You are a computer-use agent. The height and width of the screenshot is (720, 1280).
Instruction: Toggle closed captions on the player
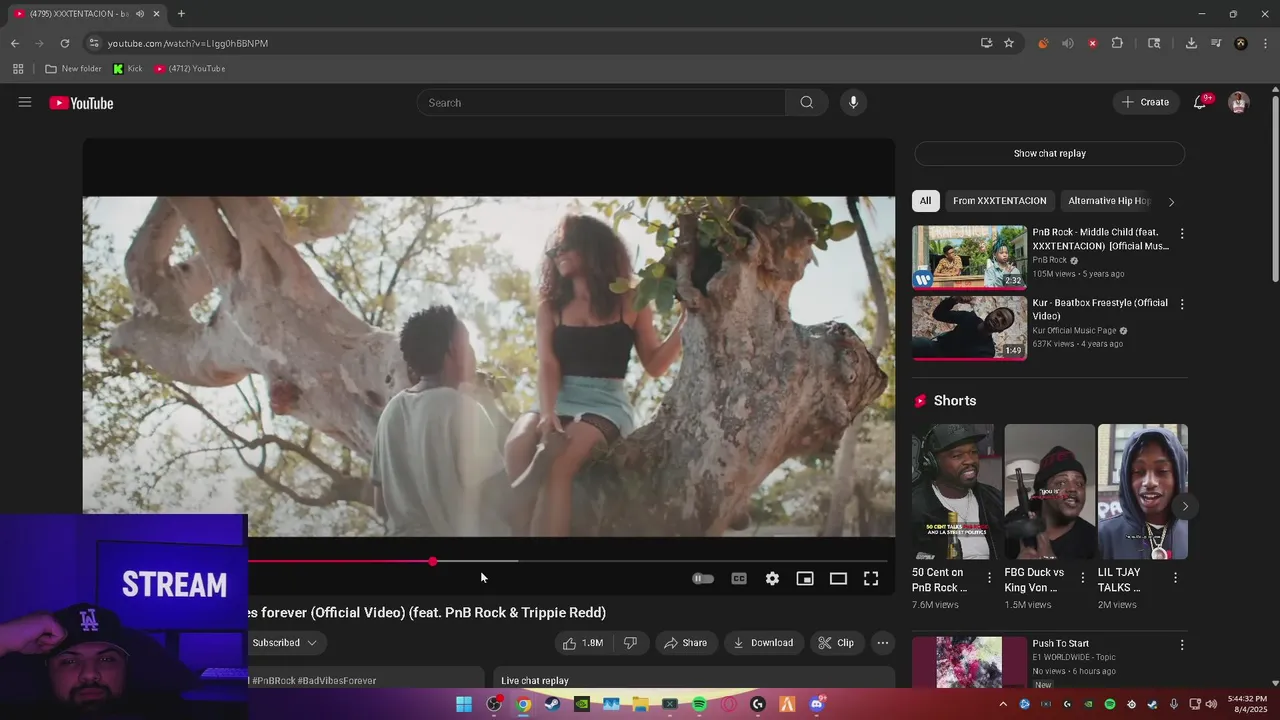click(x=739, y=579)
